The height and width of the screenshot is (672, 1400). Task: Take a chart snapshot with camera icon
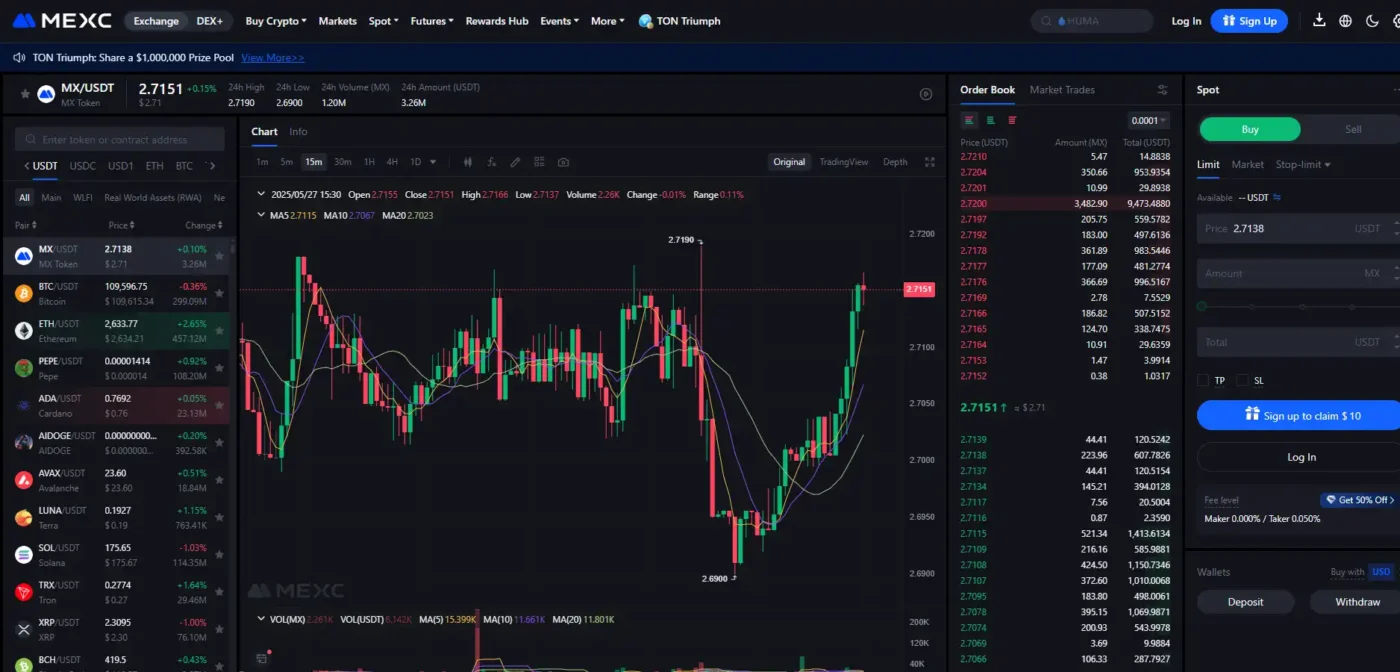[563, 162]
